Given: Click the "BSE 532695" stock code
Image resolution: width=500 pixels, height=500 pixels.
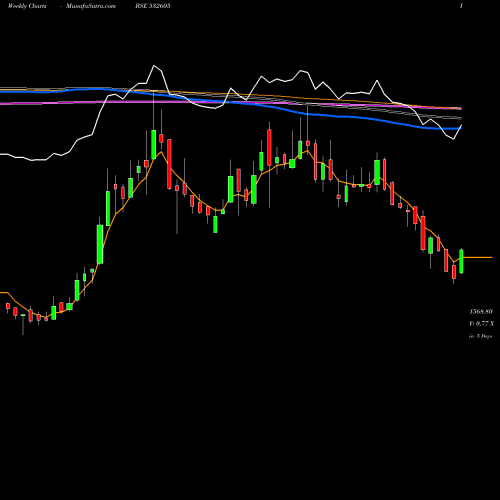Looking at the screenshot, I should [x=153, y=6].
